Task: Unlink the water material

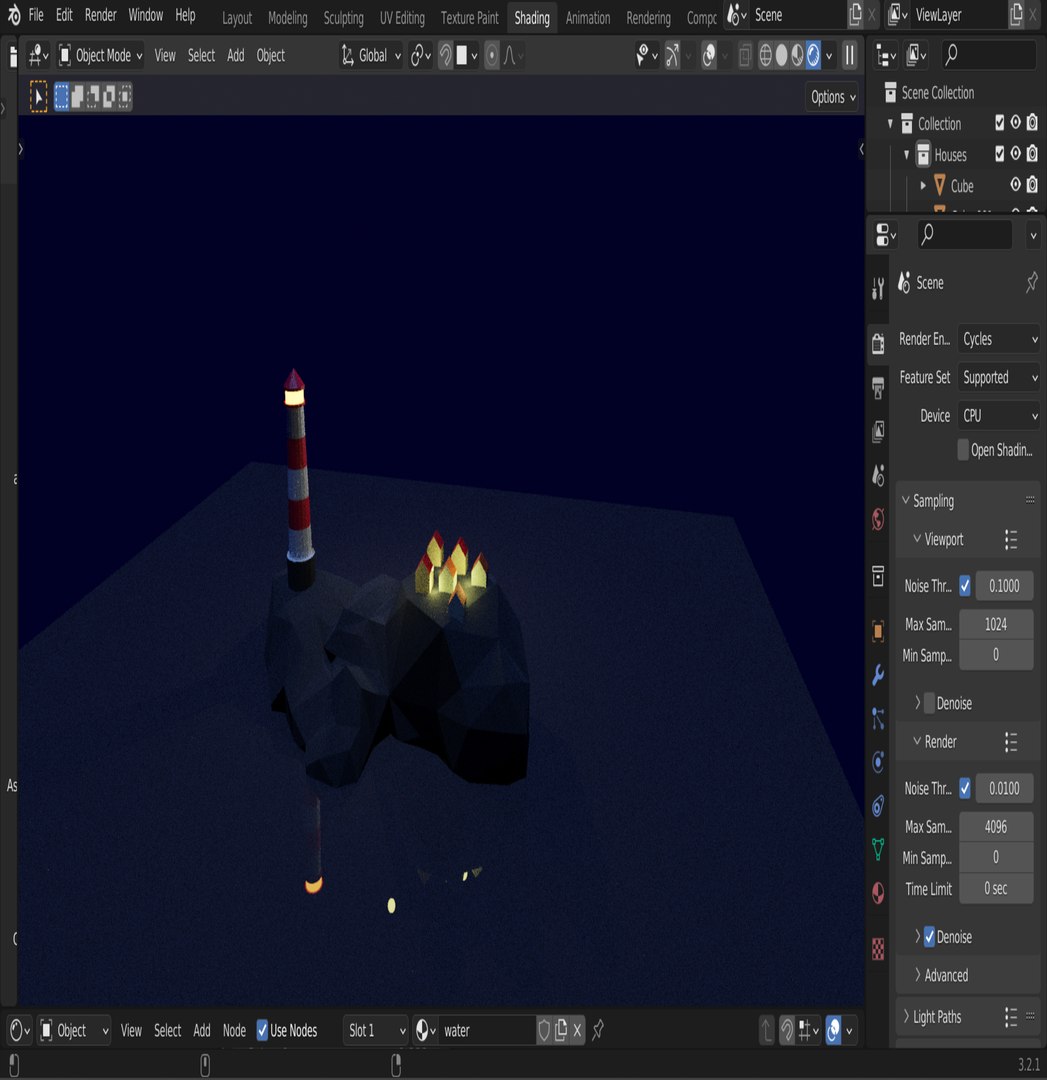Action: point(577,1030)
